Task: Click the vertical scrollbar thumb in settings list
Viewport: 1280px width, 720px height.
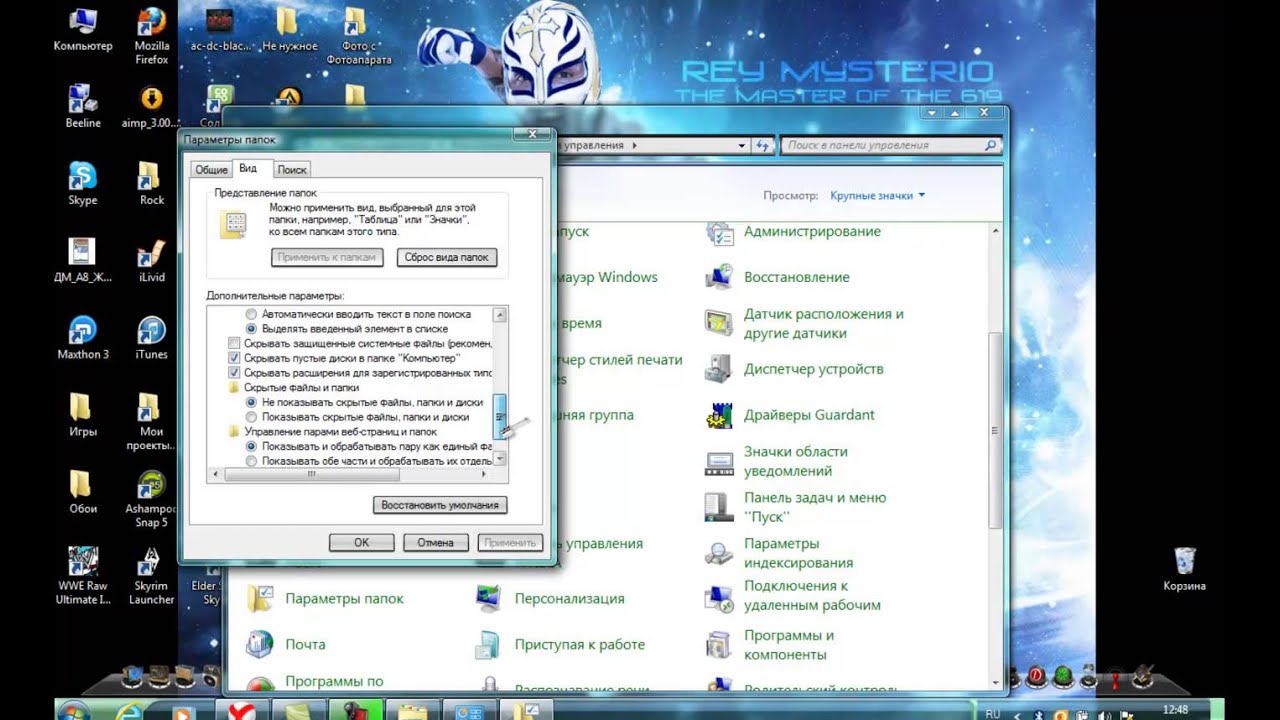Action: point(501,415)
